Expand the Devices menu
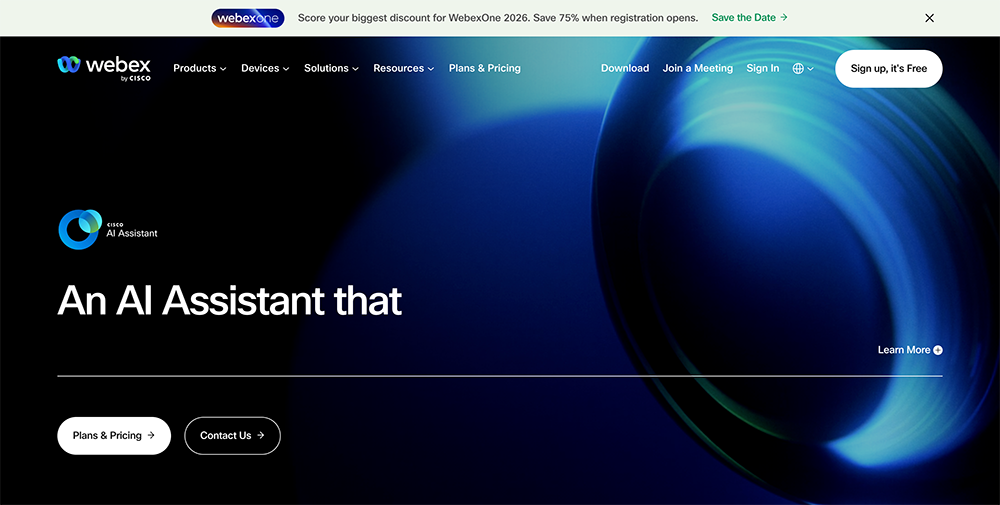Viewport: 1000px width, 505px height. (x=265, y=68)
